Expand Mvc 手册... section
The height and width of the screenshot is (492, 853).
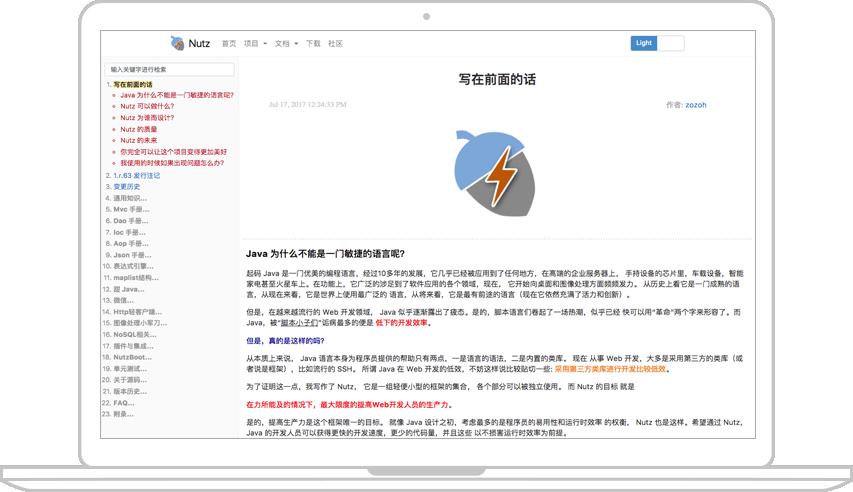[x=131, y=210]
